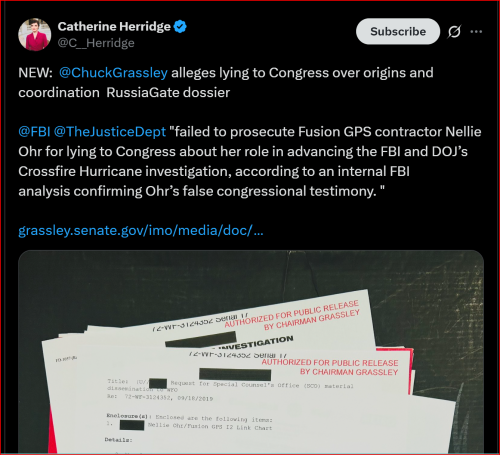Image resolution: width=500 pixels, height=455 pixels.
Task: Click the "Details:" label in the document
Action: click(x=118, y=440)
